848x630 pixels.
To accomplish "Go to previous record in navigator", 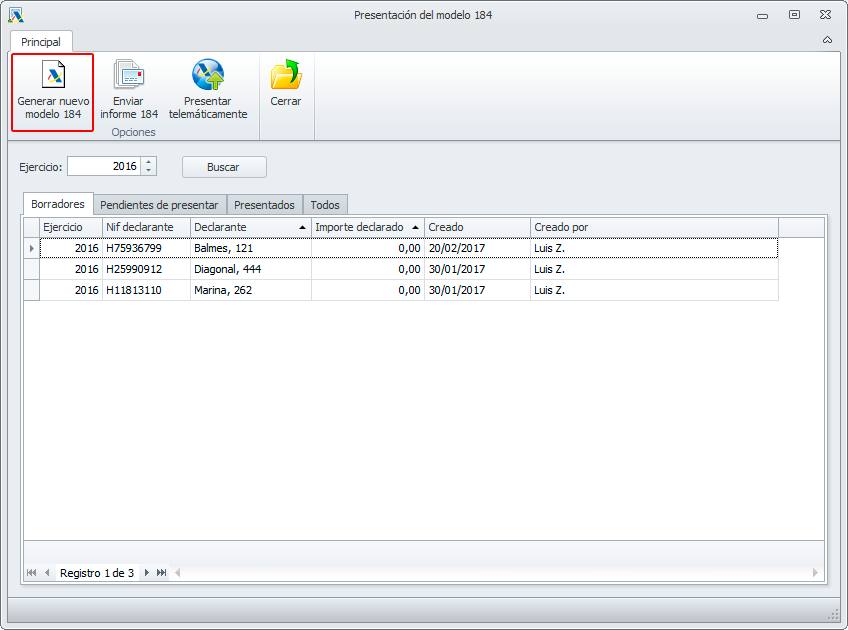I will pos(47,573).
